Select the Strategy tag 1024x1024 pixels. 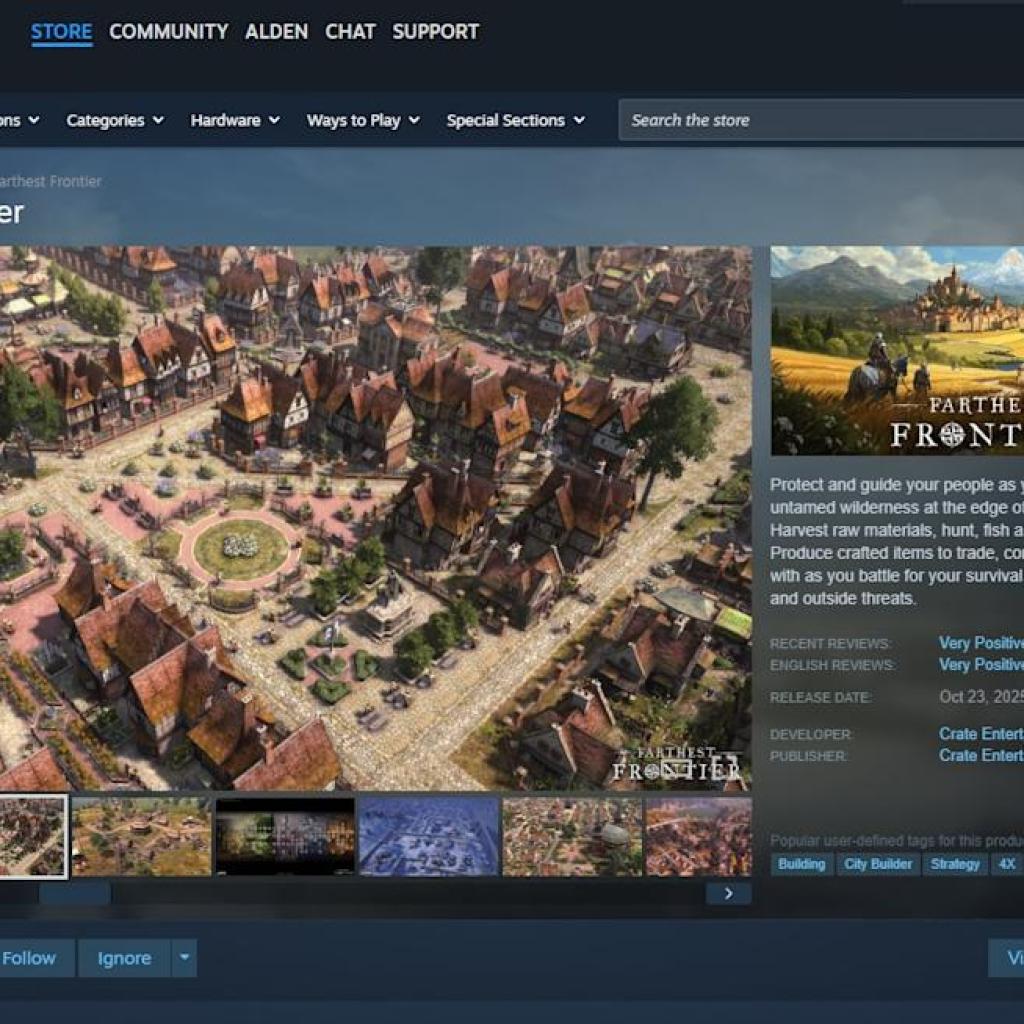[955, 864]
